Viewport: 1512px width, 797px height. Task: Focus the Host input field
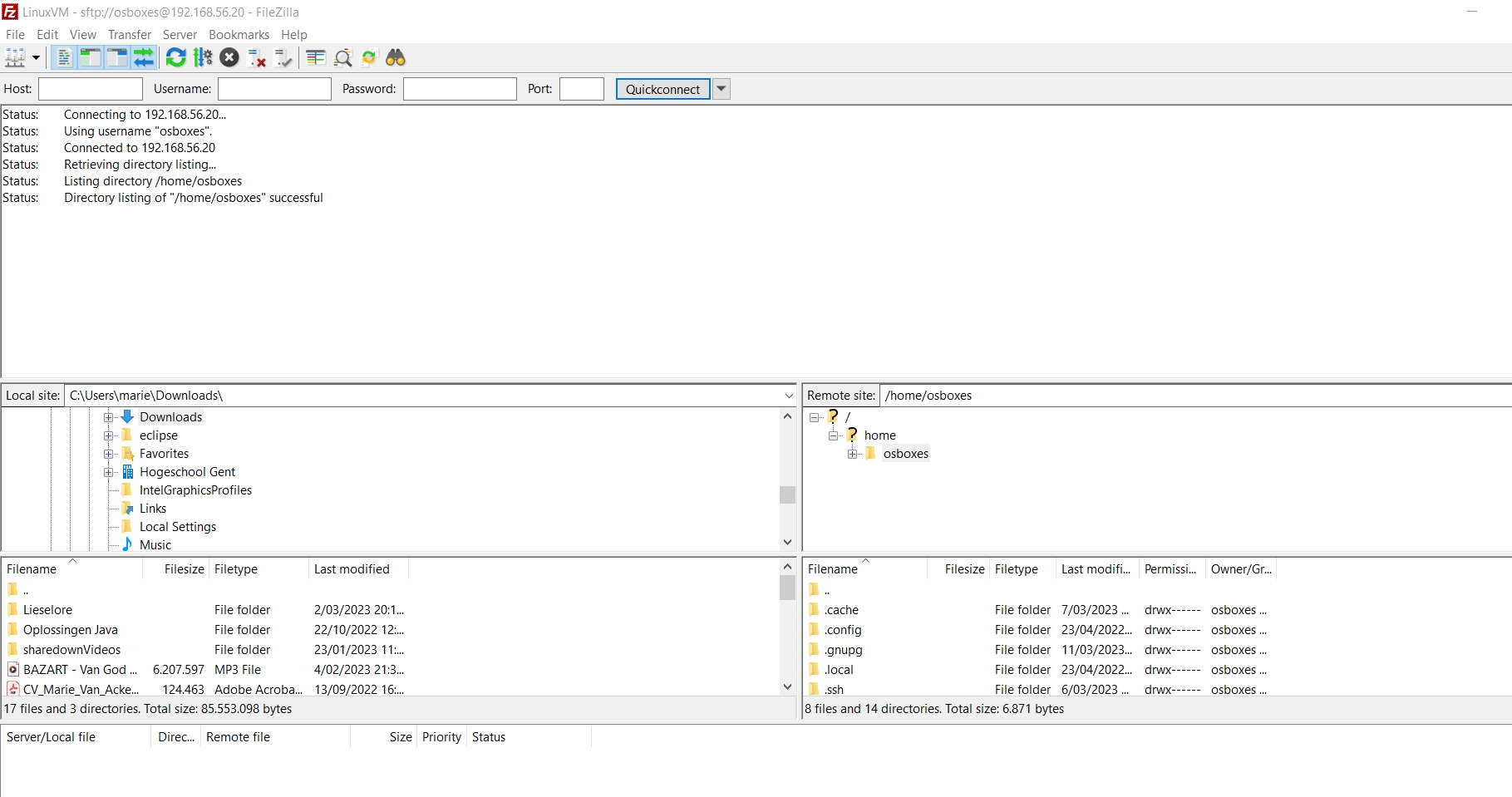(x=91, y=89)
